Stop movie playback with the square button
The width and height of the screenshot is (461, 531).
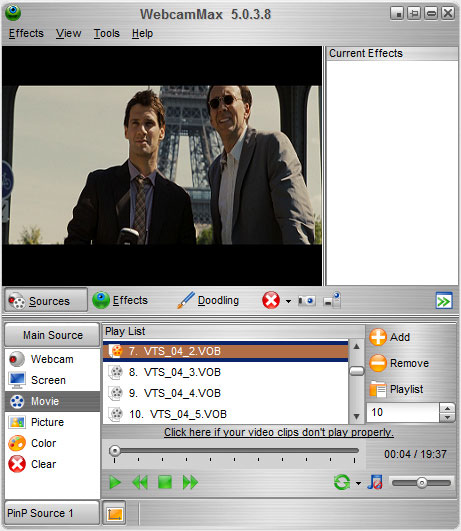[x=165, y=482]
